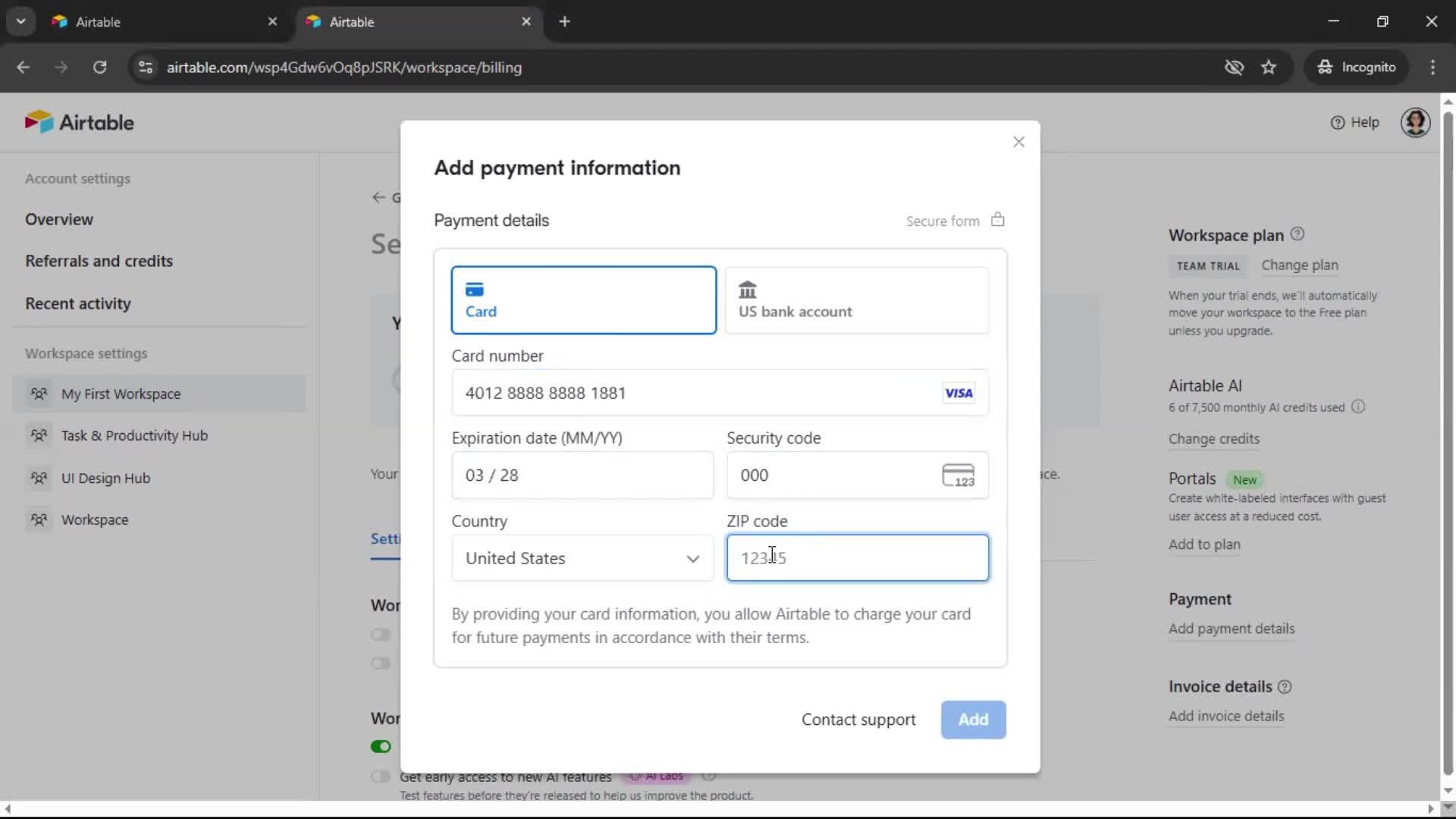Click the TEAM TRIAL badge
Image resolution: width=1456 pixels, height=819 pixels.
tap(1208, 266)
